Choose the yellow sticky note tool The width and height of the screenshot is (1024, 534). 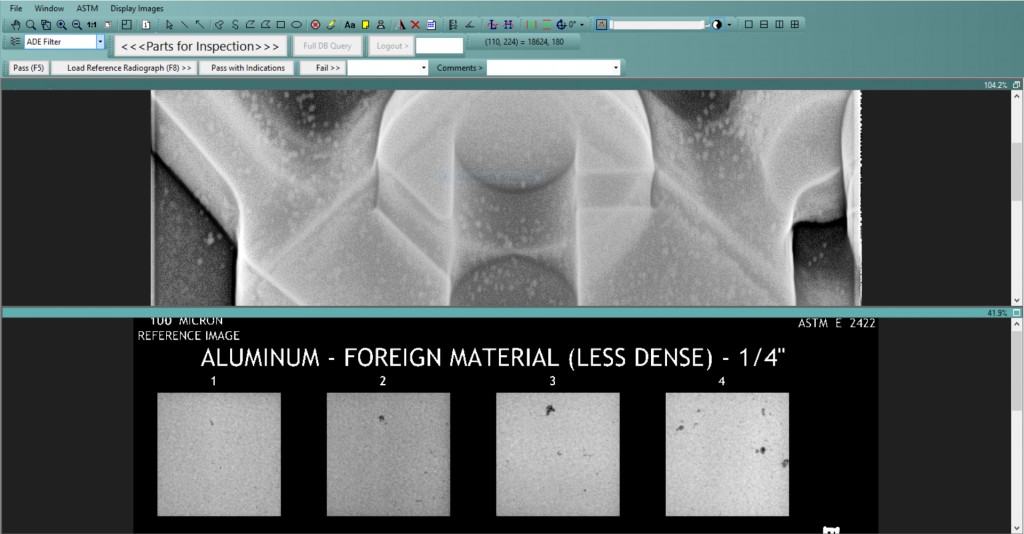tap(365, 24)
